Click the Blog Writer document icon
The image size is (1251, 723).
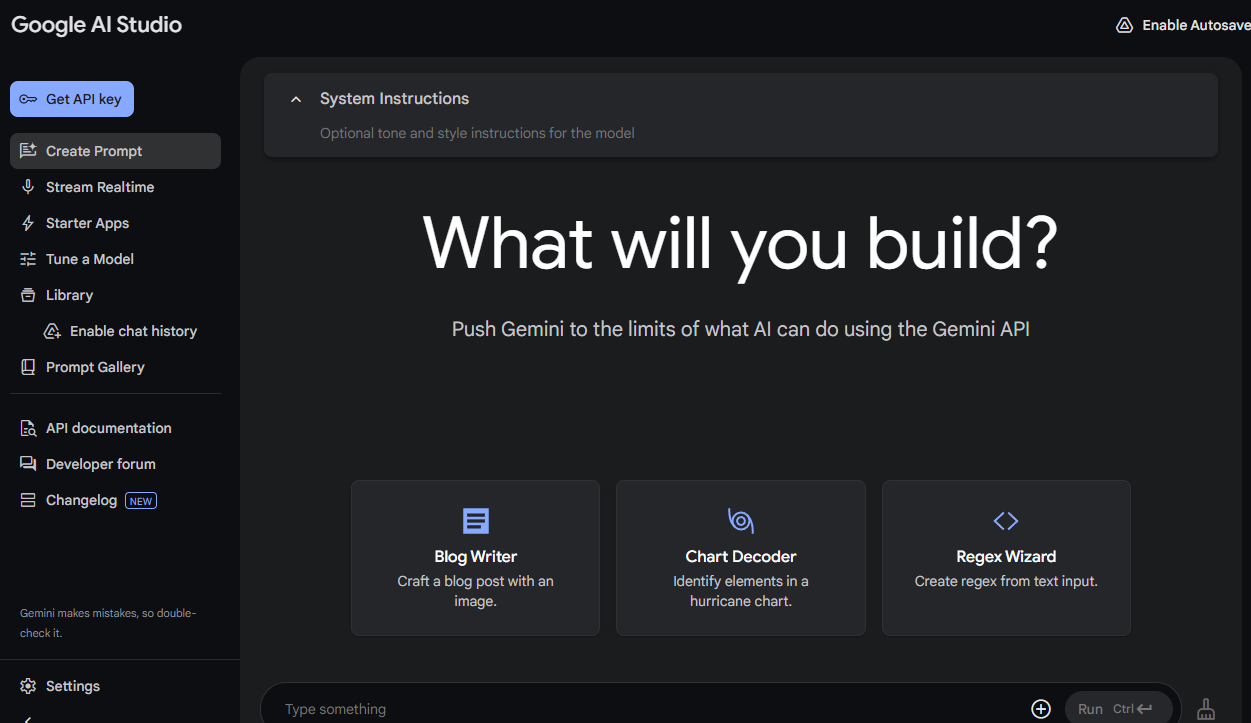point(476,521)
